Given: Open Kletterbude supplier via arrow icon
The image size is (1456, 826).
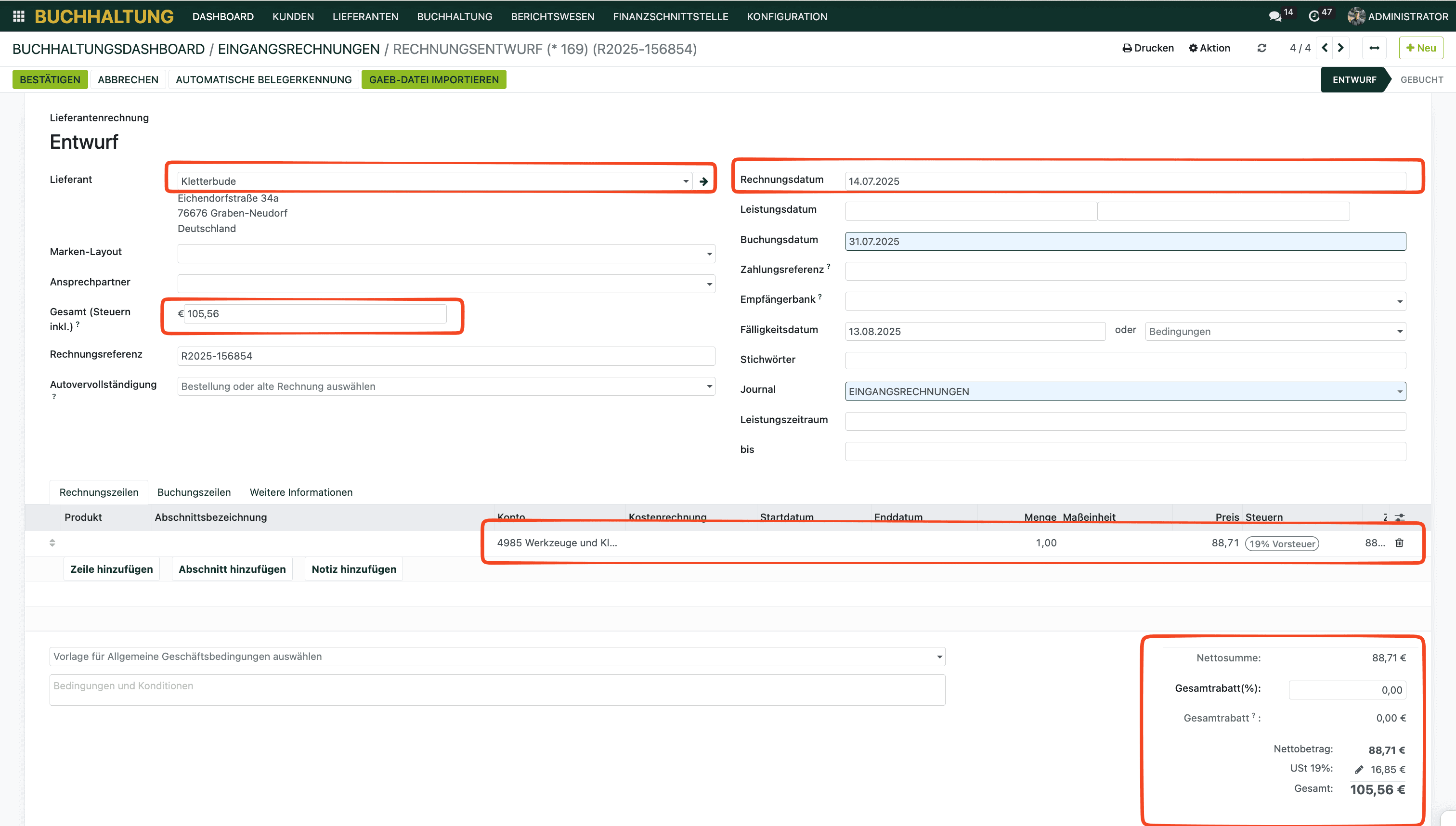Looking at the screenshot, I should (x=703, y=181).
